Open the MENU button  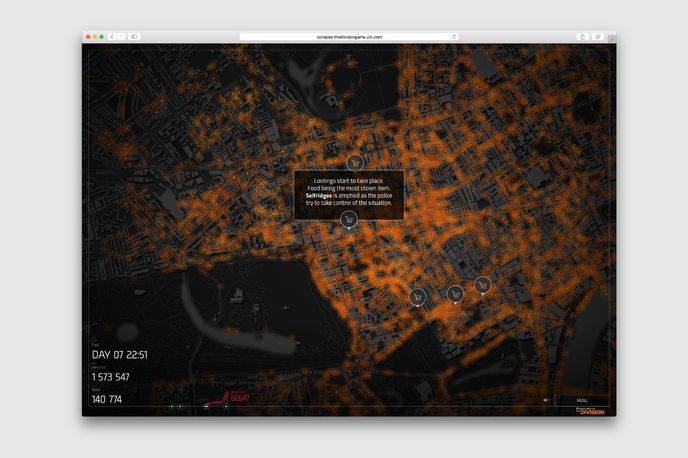click(x=582, y=400)
